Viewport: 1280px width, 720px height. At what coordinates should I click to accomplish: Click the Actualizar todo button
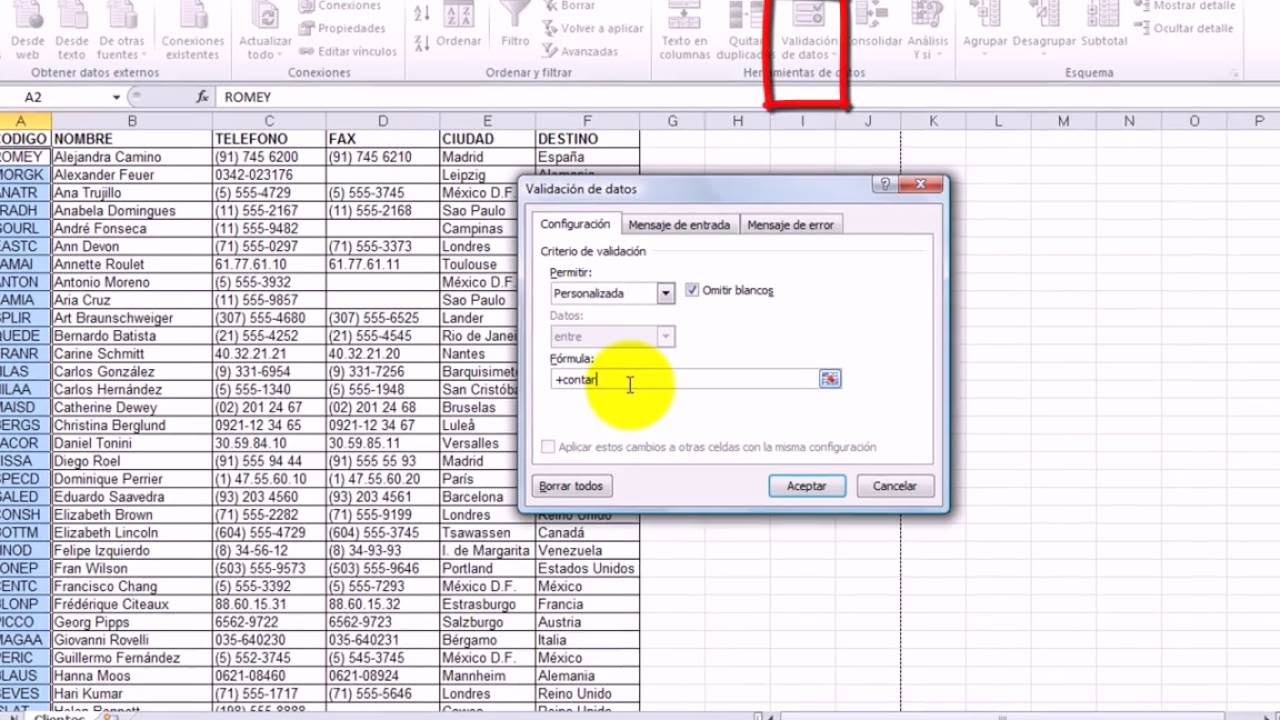pyautogui.click(x=265, y=30)
